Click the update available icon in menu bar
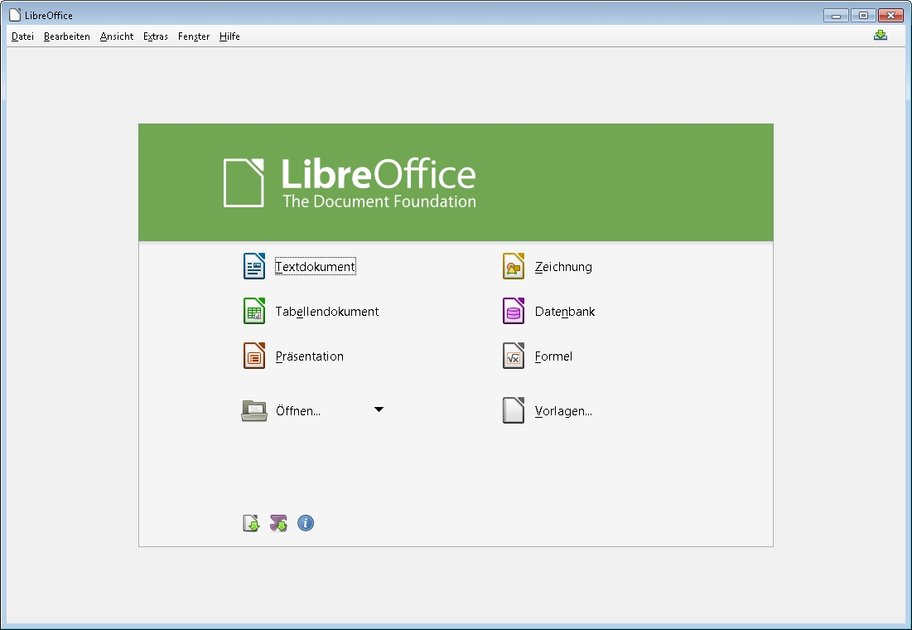 click(x=881, y=35)
